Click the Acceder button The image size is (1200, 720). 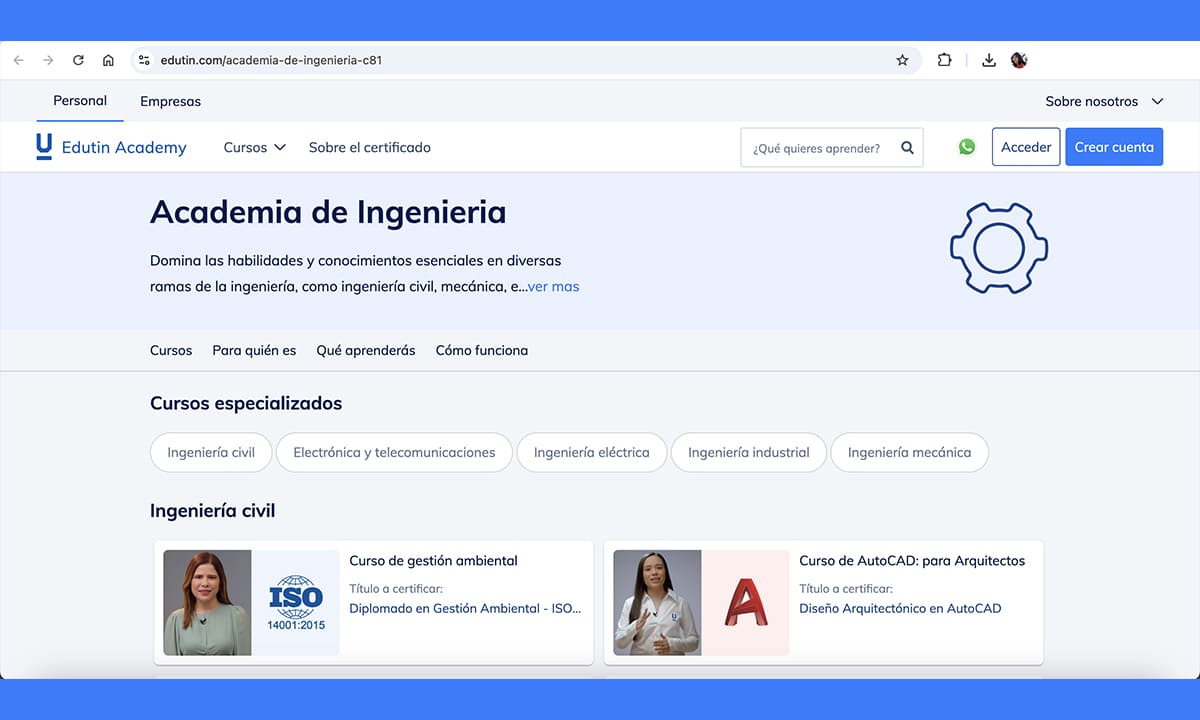click(x=1025, y=147)
